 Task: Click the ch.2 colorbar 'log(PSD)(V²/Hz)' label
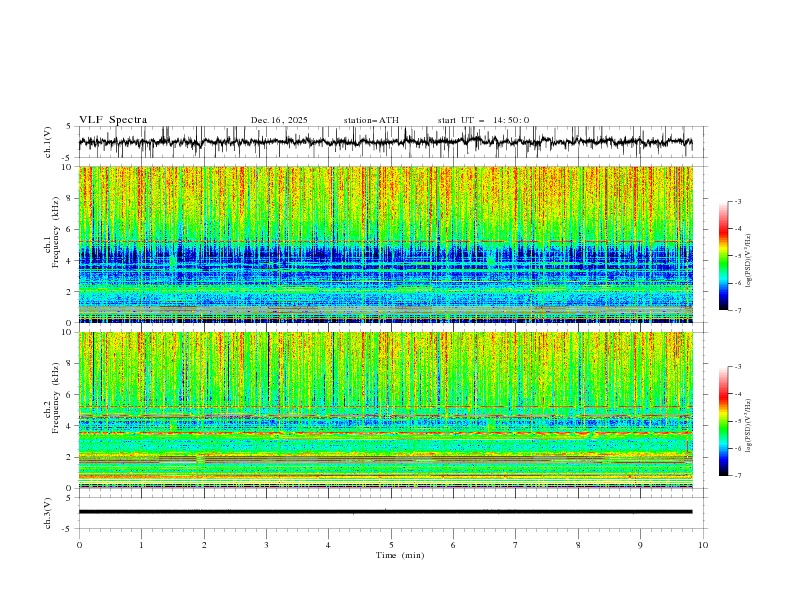click(x=749, y=425)
